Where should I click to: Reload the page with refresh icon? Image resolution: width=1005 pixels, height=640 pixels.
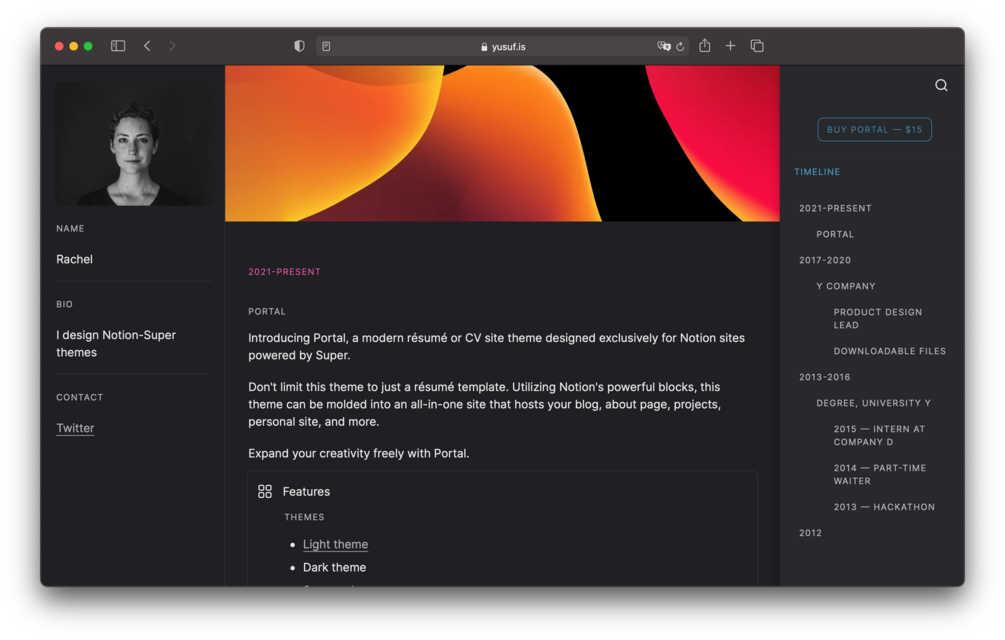[680, 46]
